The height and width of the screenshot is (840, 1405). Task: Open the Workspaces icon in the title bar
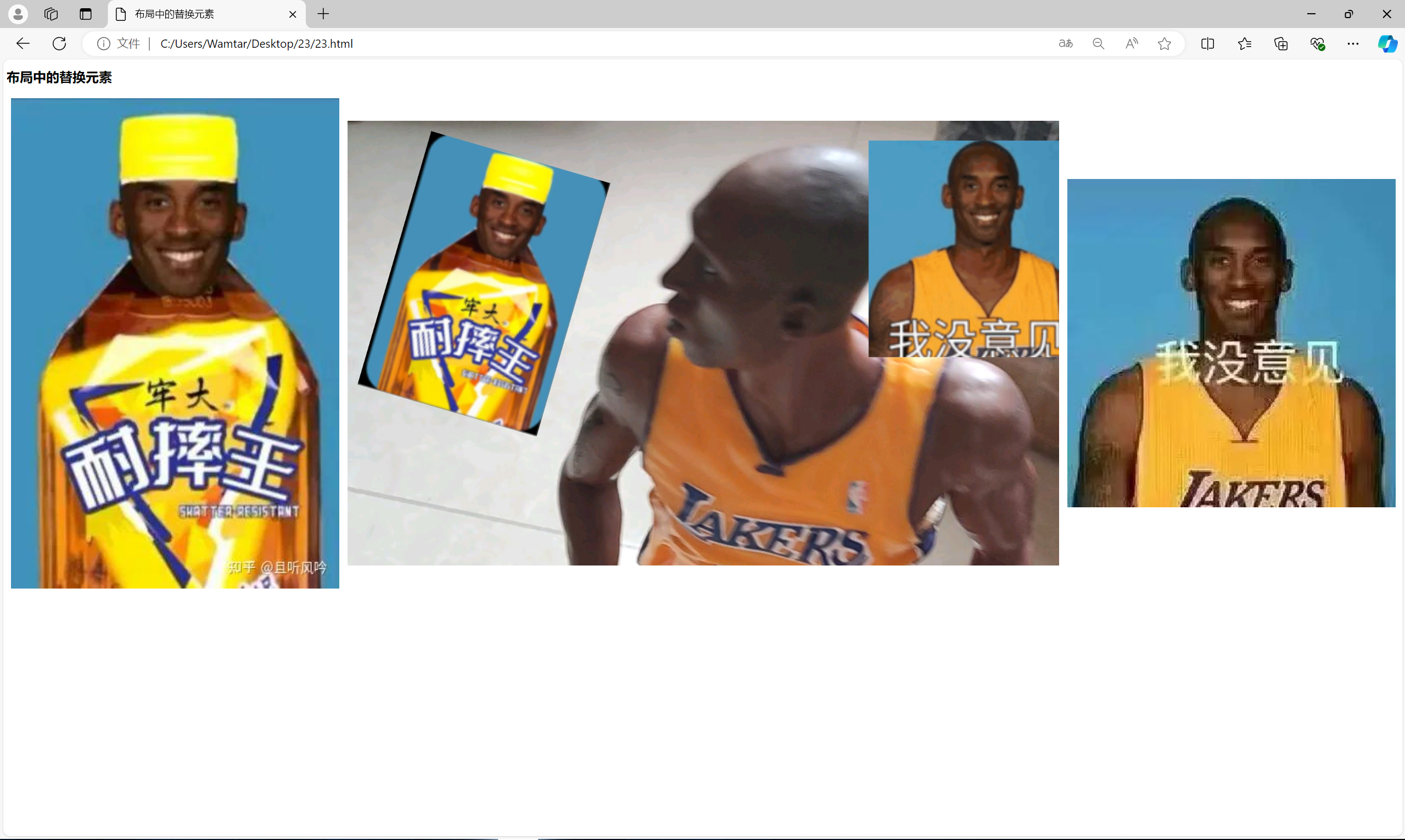point(51,14)
